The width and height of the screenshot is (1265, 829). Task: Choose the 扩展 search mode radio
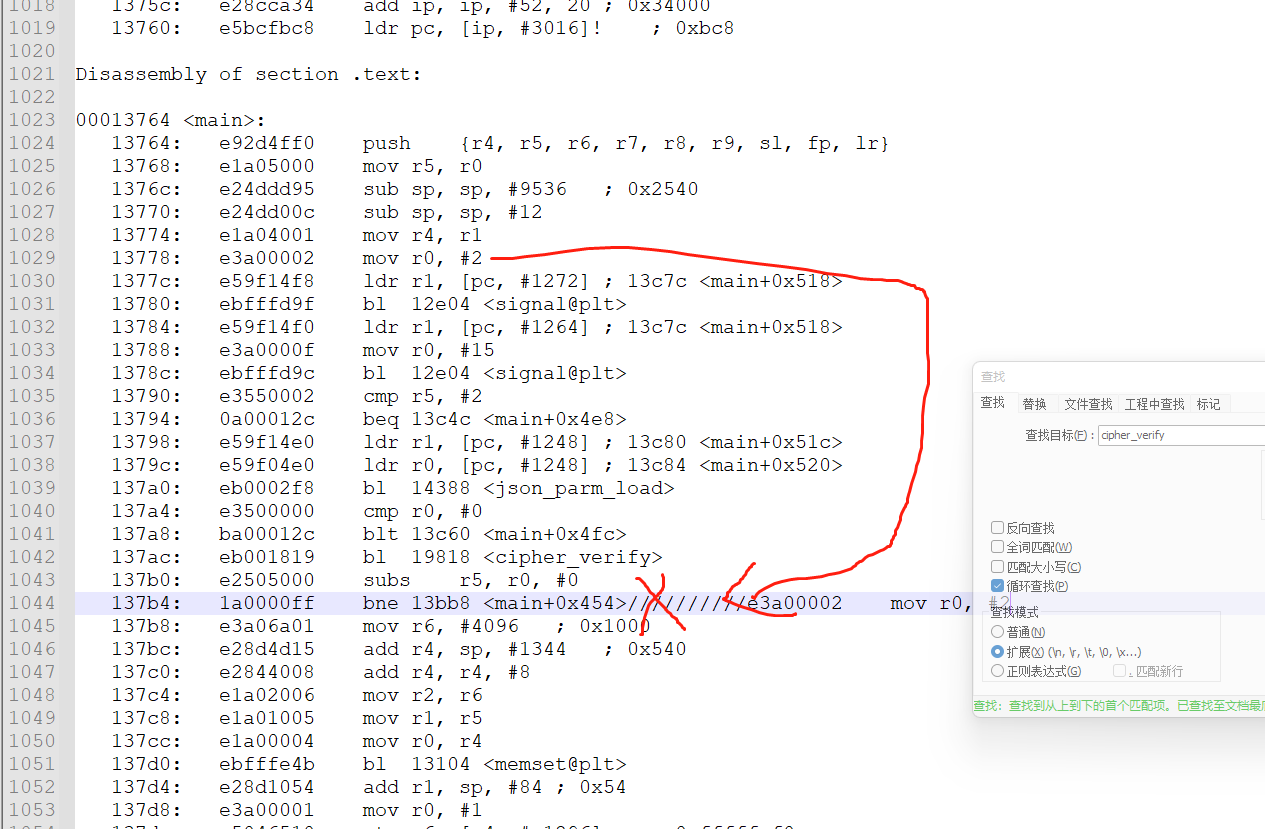click(997, 652)
